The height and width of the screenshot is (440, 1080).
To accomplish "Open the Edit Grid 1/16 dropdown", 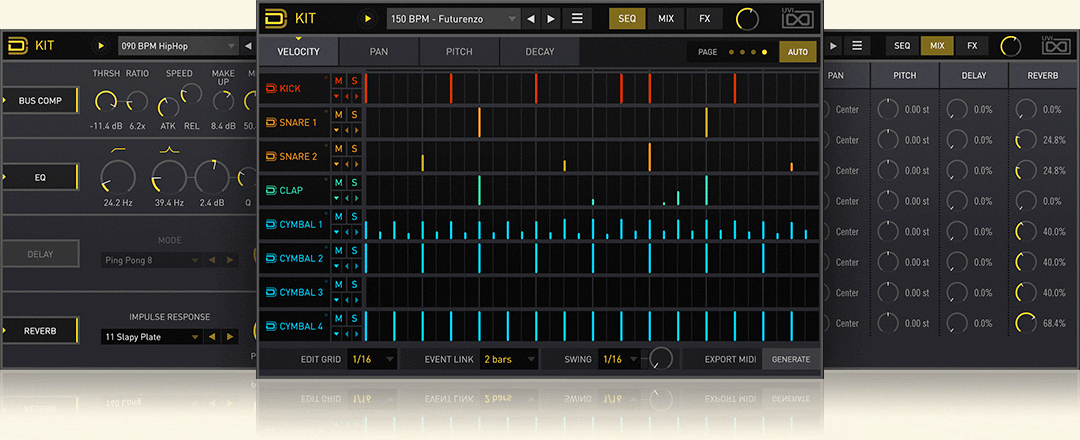I will tap(372, 359).
